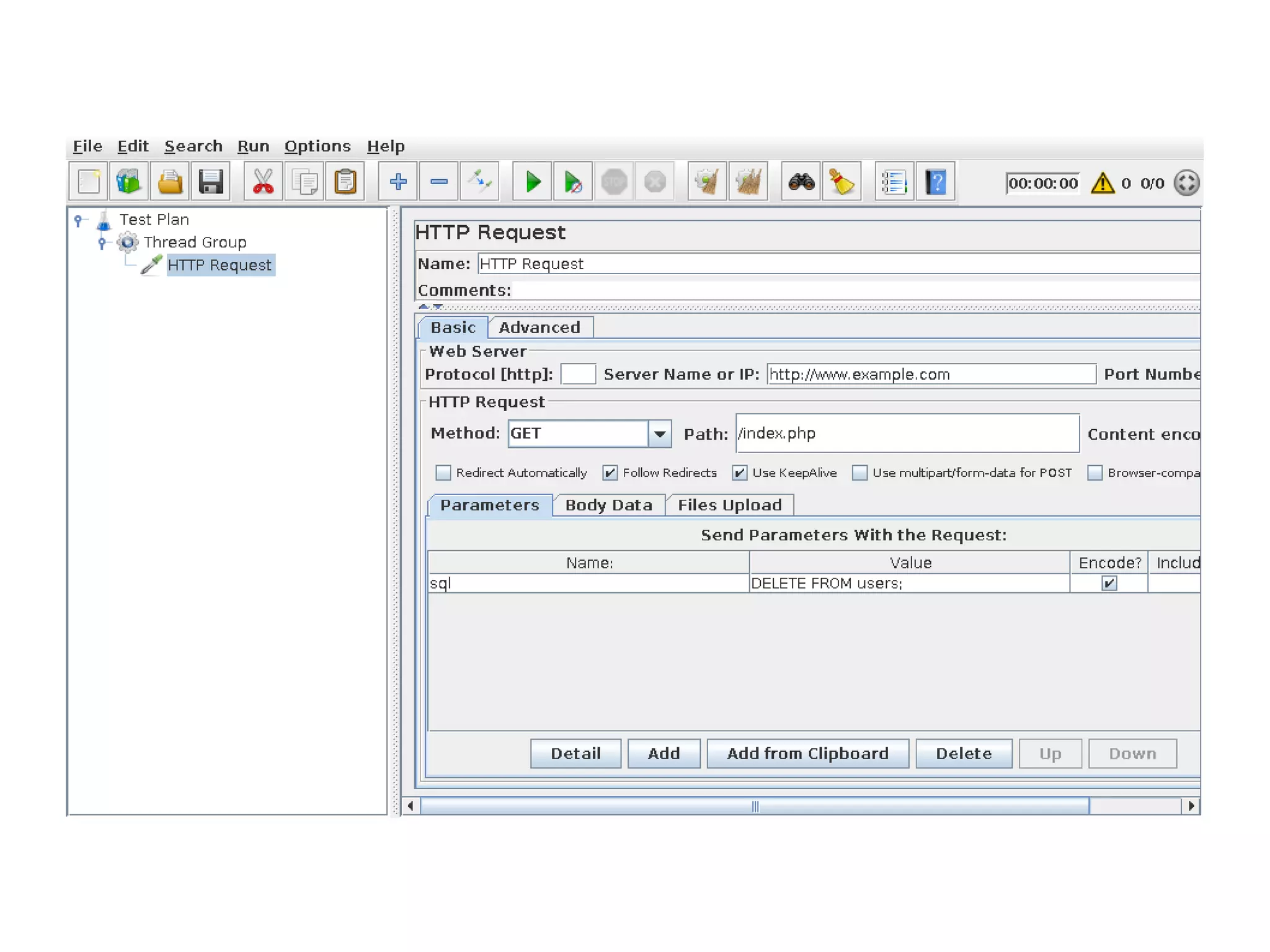
Task: Open the Method GET dropdown
Action: pos(660,434)
